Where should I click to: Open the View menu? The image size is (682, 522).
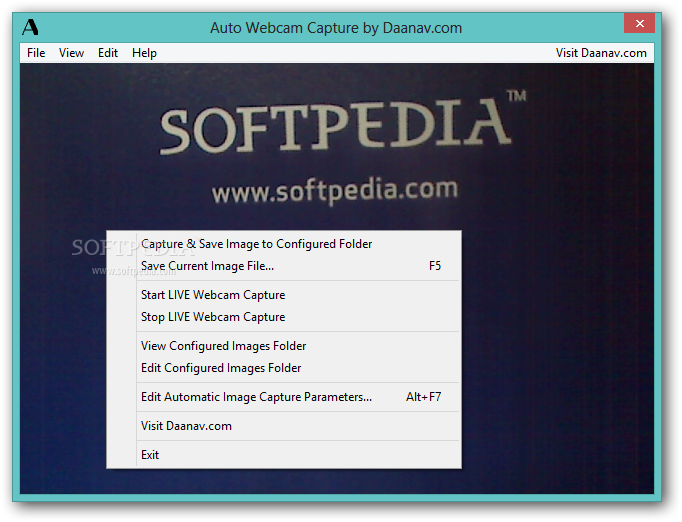coord(71,53)
